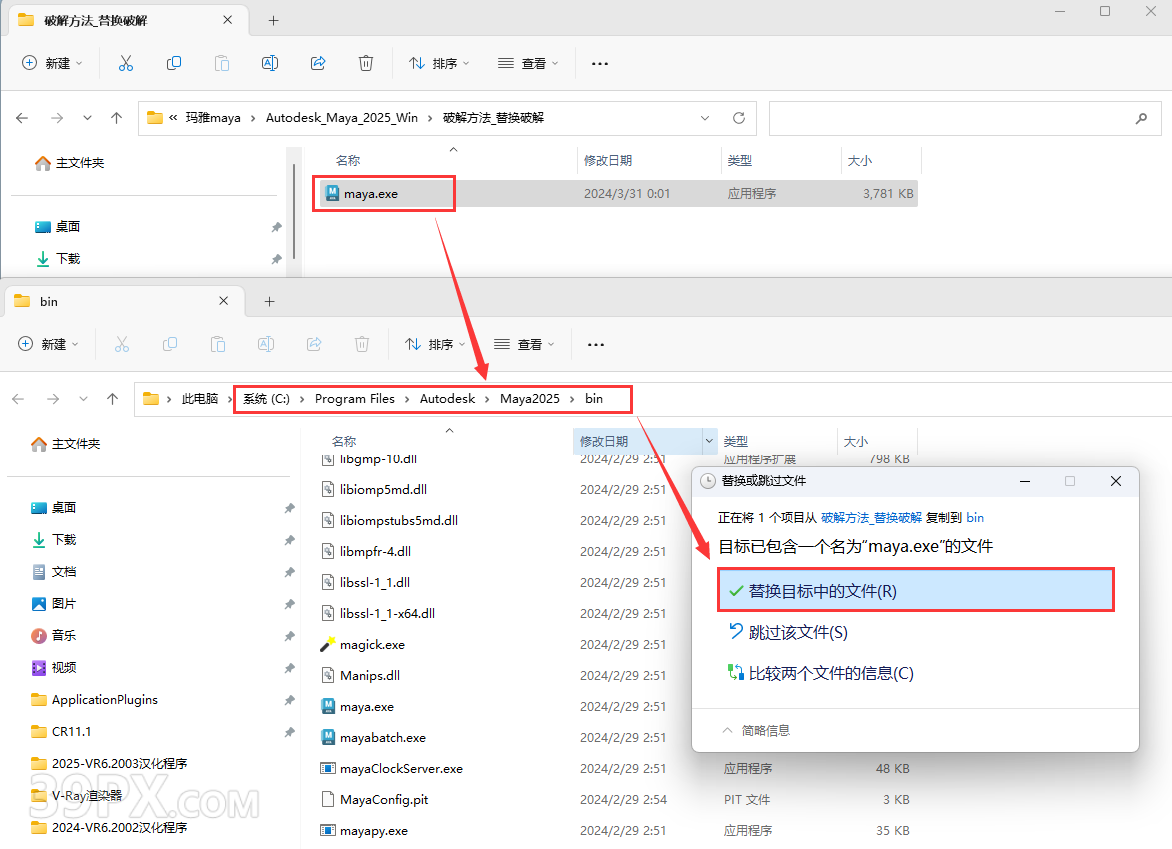Click Program Files breadcrumb in bin window
This screenshot has height=849, width=1172.
tap(354, 399)
